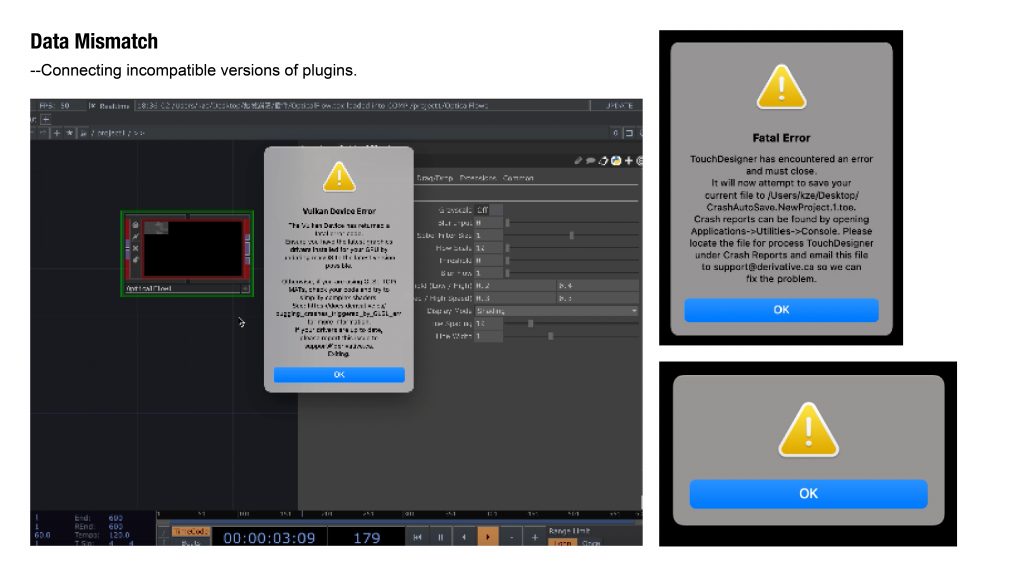Click the Python help icon in parameter header

(x=616, y=160)
